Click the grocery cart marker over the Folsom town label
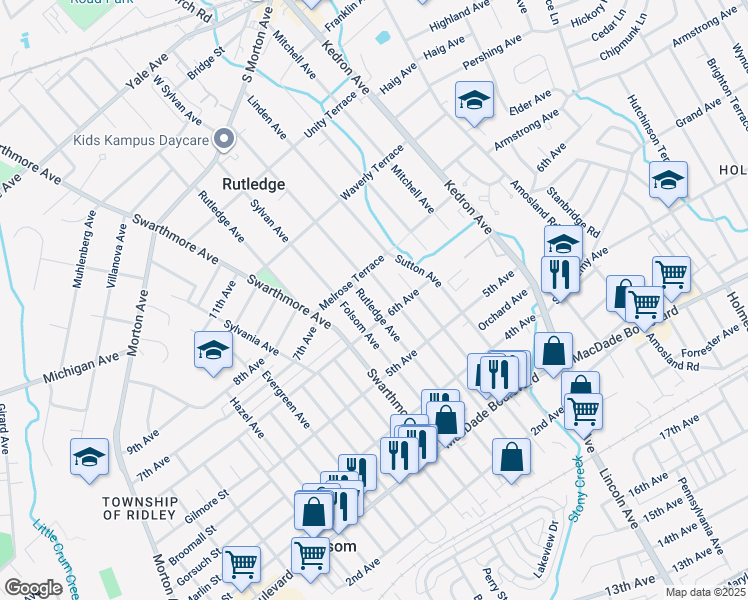This screenshot has height=600, width=748. [310, 559]
